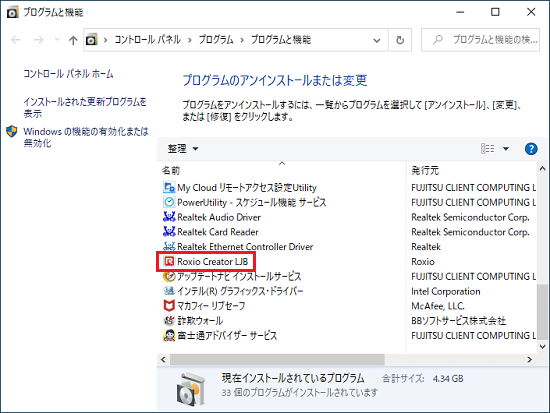Select Realtek Ethernet Controller Driver program name
The width and height of the screenshot is (550, 413).
(x=245, y=247)
